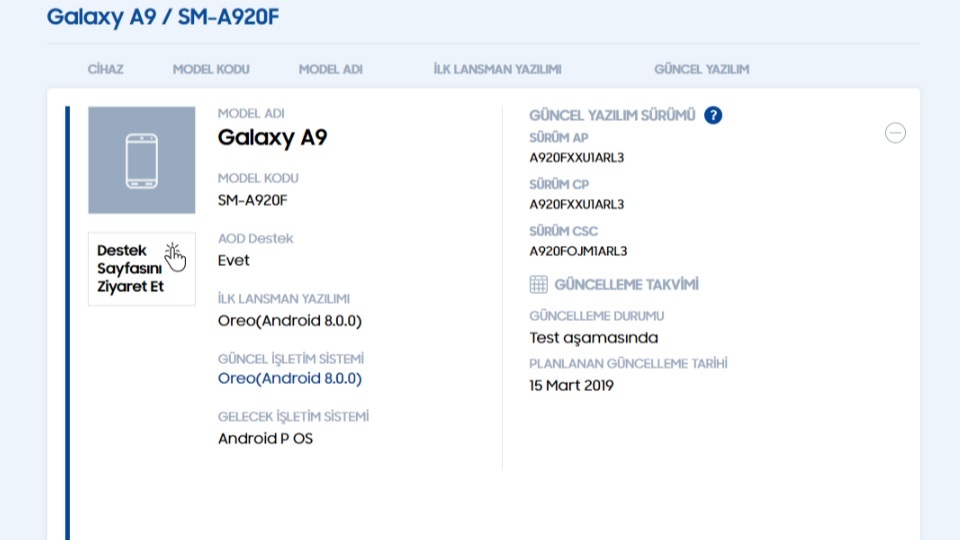Click the AOD Destek label
Viewport: 960px width, 540px height.
click(255, 238)
